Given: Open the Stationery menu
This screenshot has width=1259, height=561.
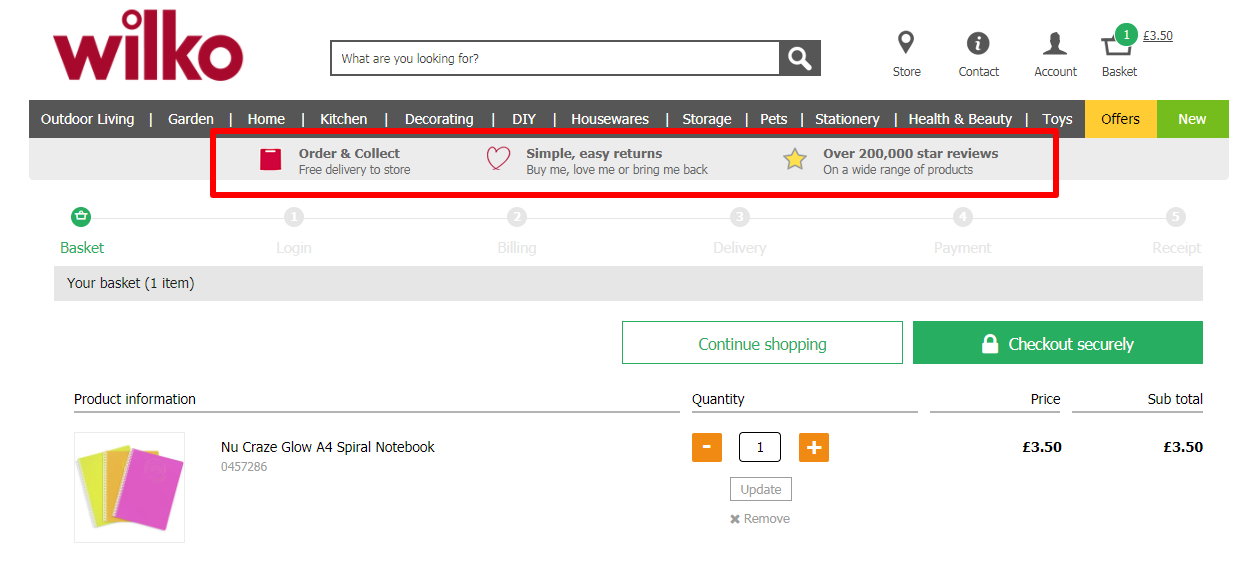Looking at the screenshot, I should tap(847, 119).
